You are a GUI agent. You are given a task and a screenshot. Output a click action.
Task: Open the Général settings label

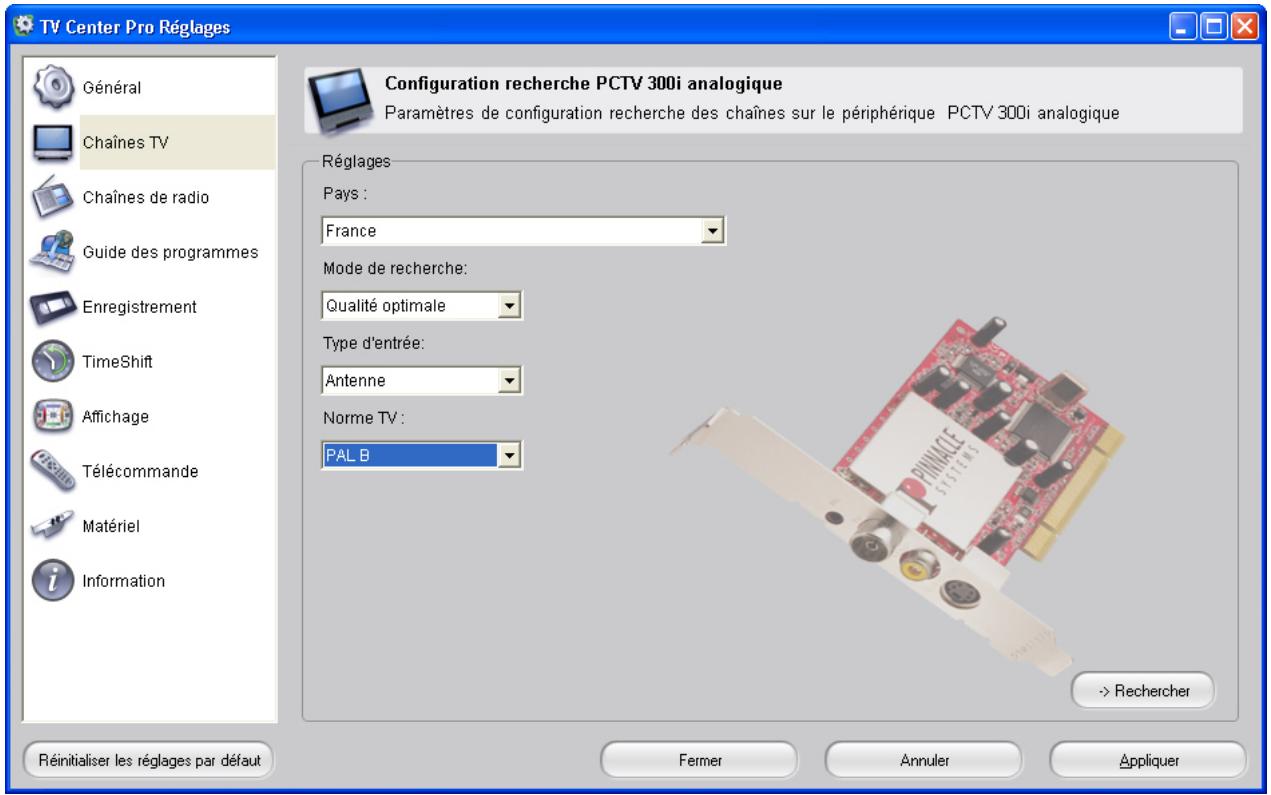pyautogui.click(x=111, y=88)
